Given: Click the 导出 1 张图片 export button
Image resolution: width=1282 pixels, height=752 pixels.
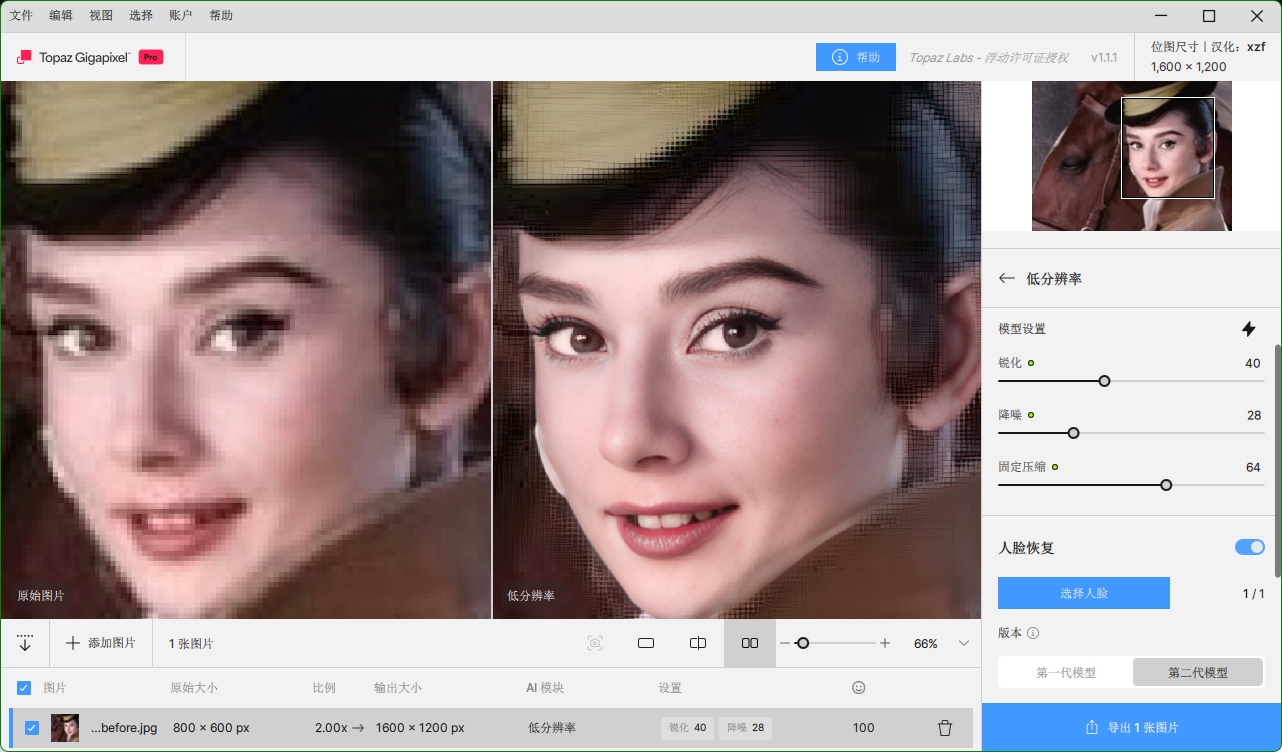Looking at the screenshot, I should [x=1131, y=727].
